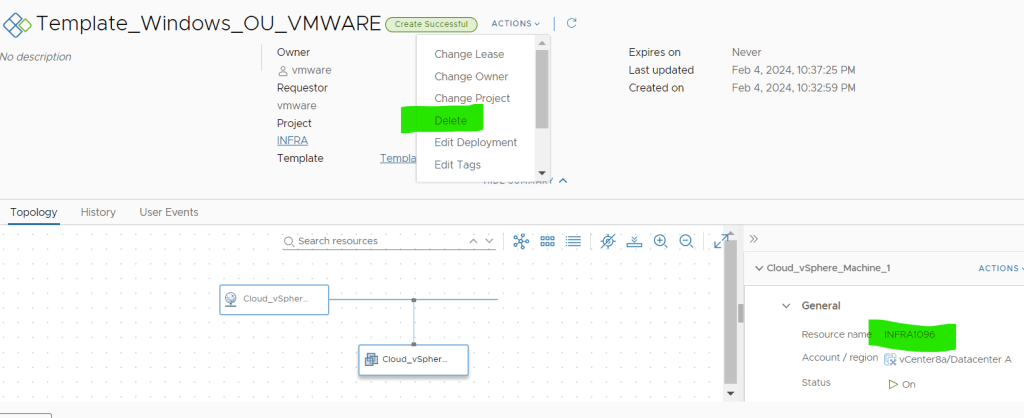Viewport: 1024px width, 418px height.
Task: Open the History tab
Action: click(98, 212)
